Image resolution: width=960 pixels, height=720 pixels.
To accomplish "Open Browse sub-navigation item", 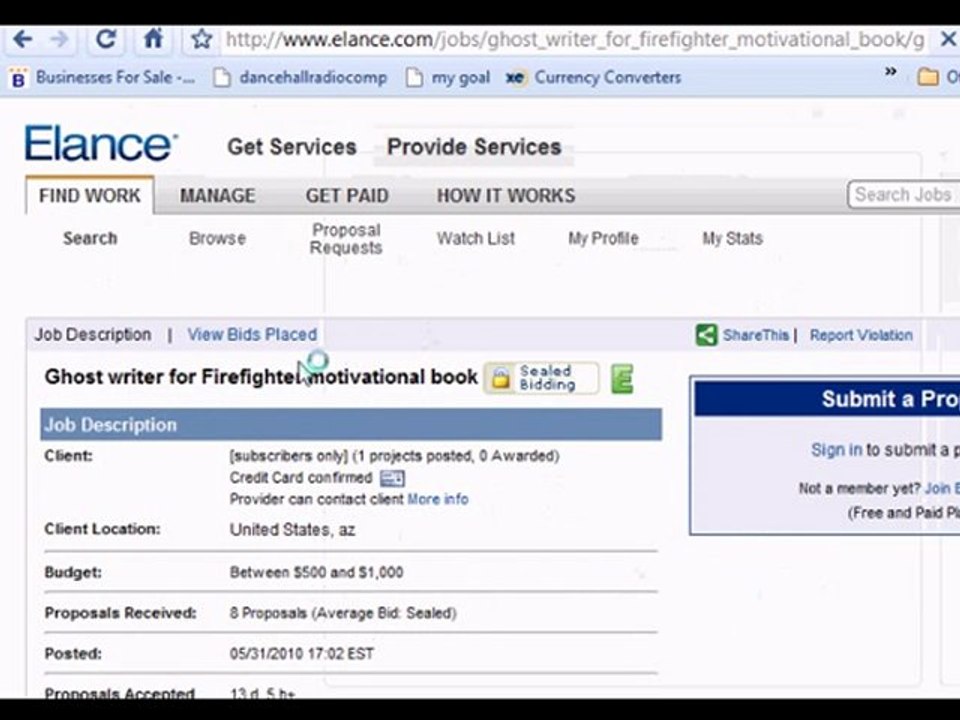I will [217, 238].
